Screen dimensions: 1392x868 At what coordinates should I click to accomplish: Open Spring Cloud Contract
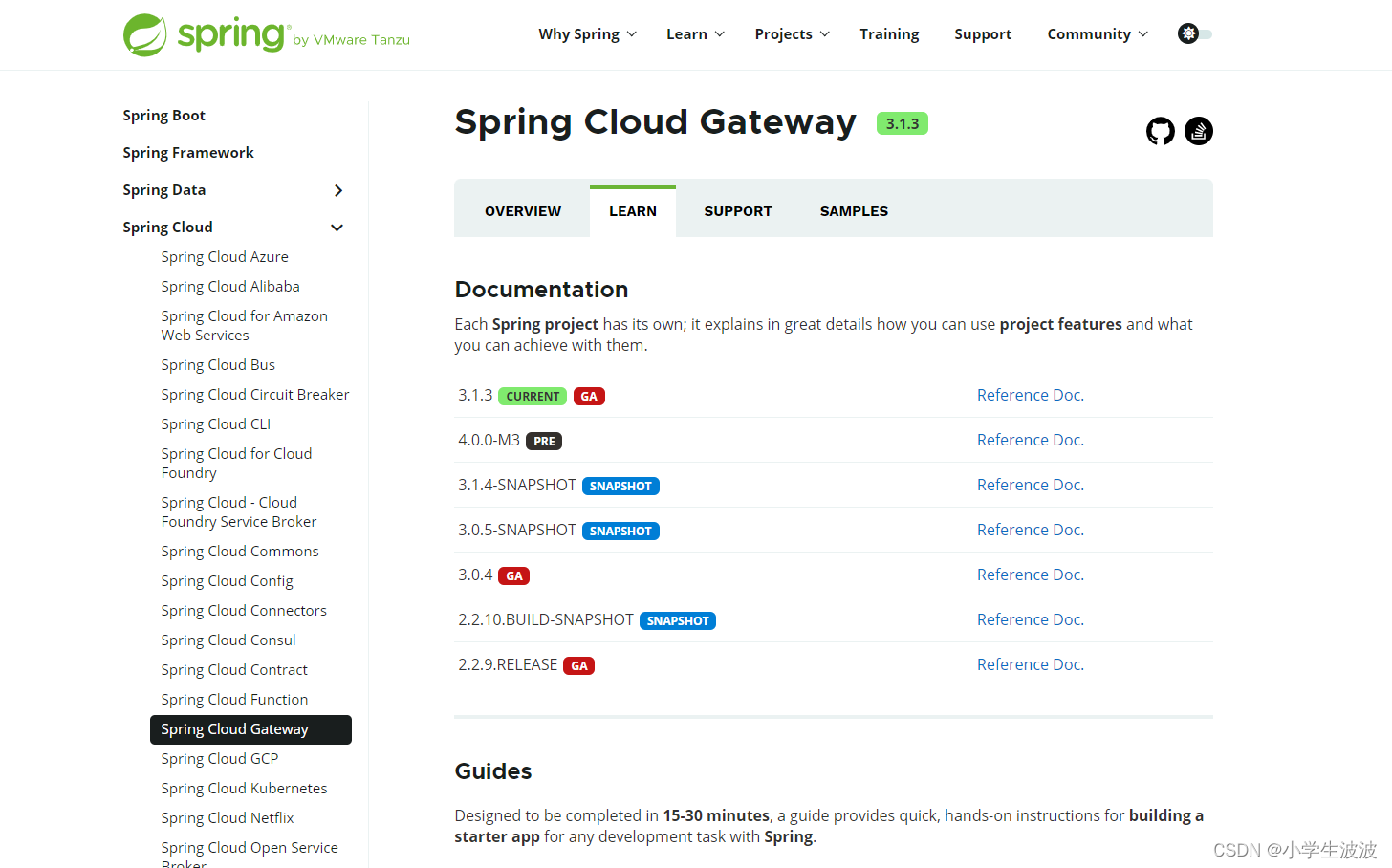(x=234, y=670)
